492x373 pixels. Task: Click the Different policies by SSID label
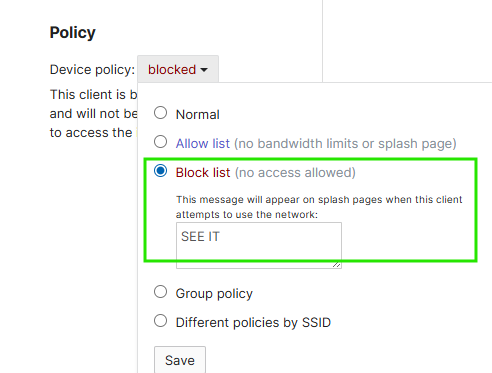(x=253, y=323)
